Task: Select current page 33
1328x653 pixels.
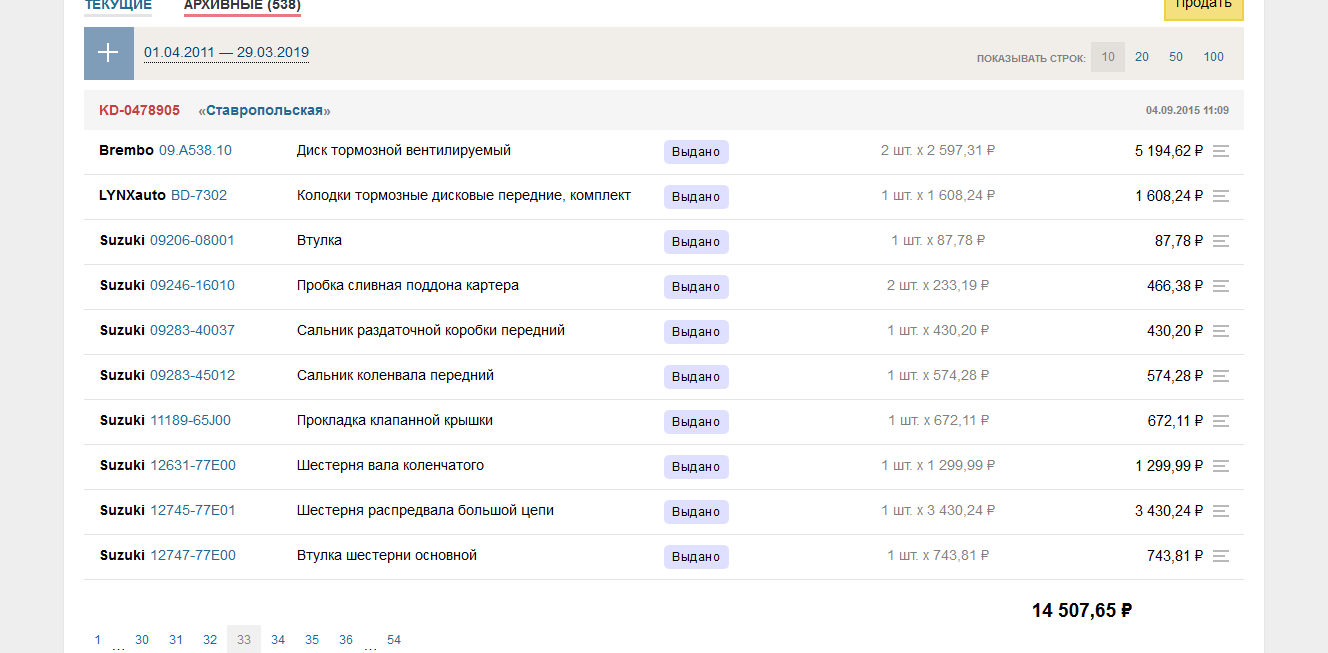Action: [244, 640]
